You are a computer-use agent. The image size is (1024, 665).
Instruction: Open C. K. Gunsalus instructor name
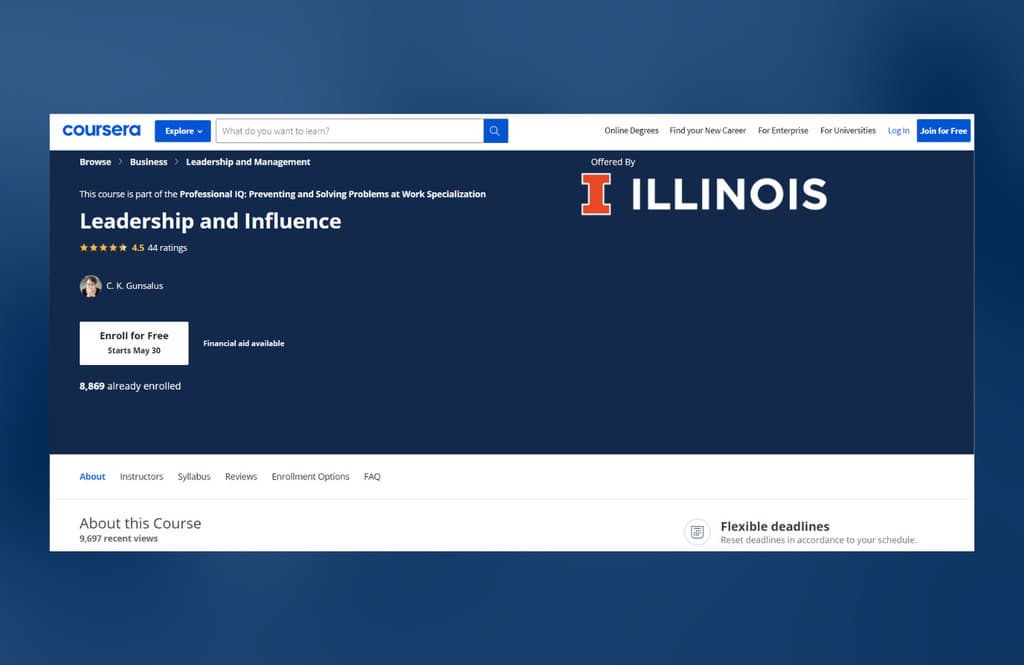coord(135,285)
